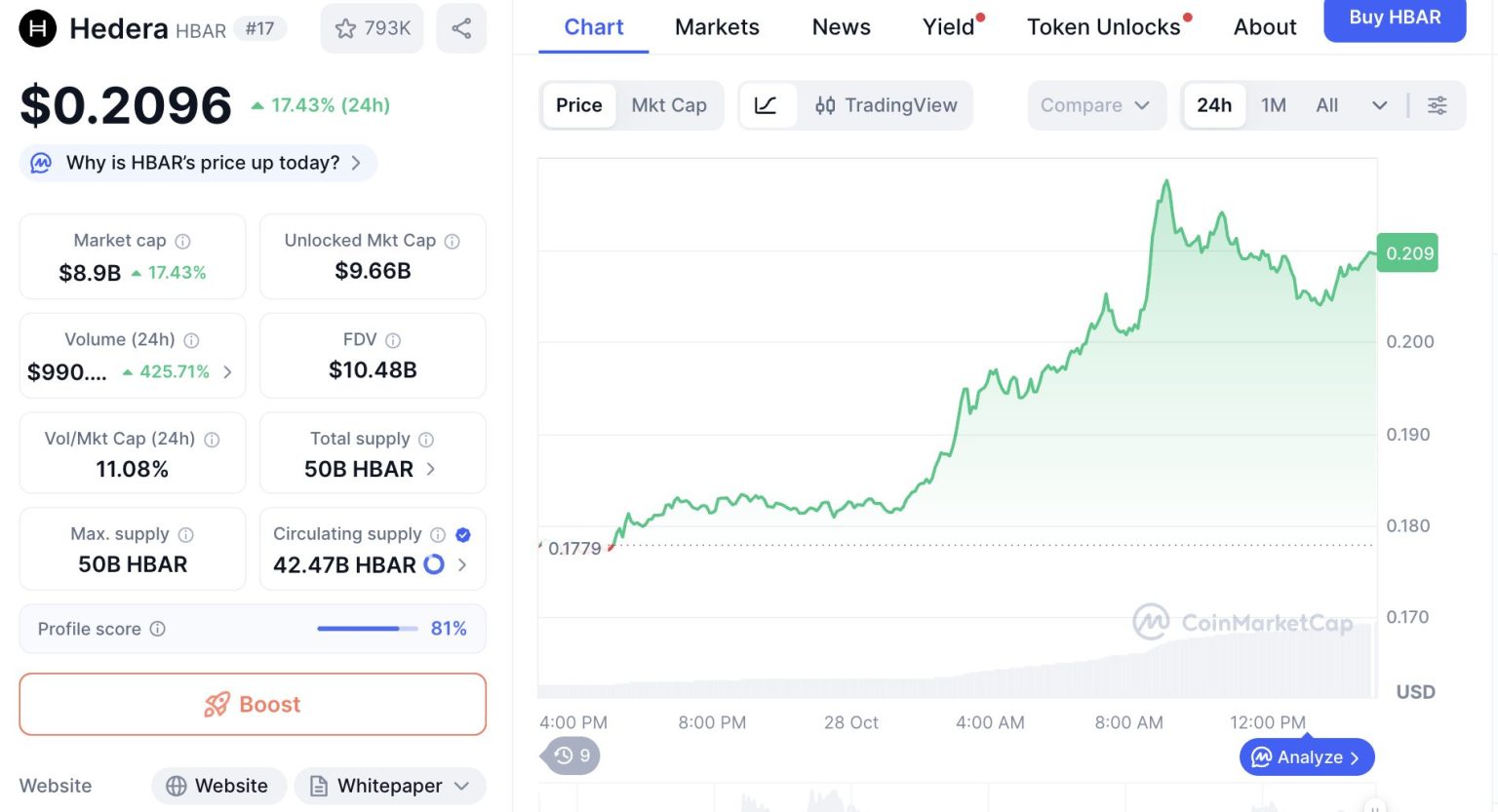Click the share icon next to watchlist
Screen dimensions: 1498x812
[461, 28]
